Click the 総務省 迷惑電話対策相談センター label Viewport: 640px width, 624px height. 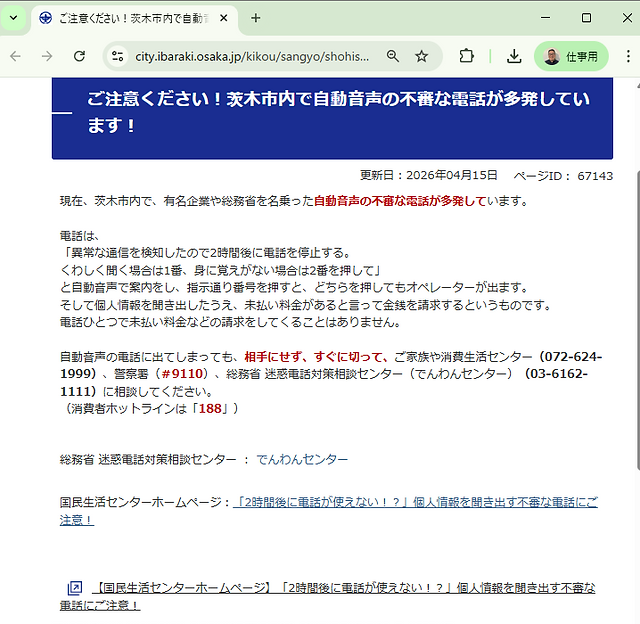(x=148, y=460)
